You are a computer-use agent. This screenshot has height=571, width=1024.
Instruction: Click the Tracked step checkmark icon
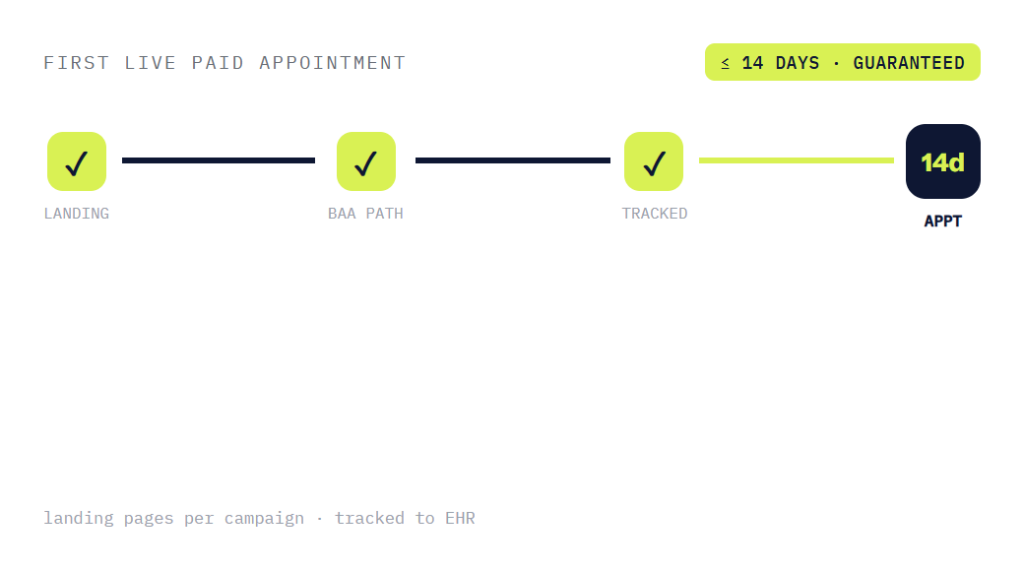click(653, 161)
